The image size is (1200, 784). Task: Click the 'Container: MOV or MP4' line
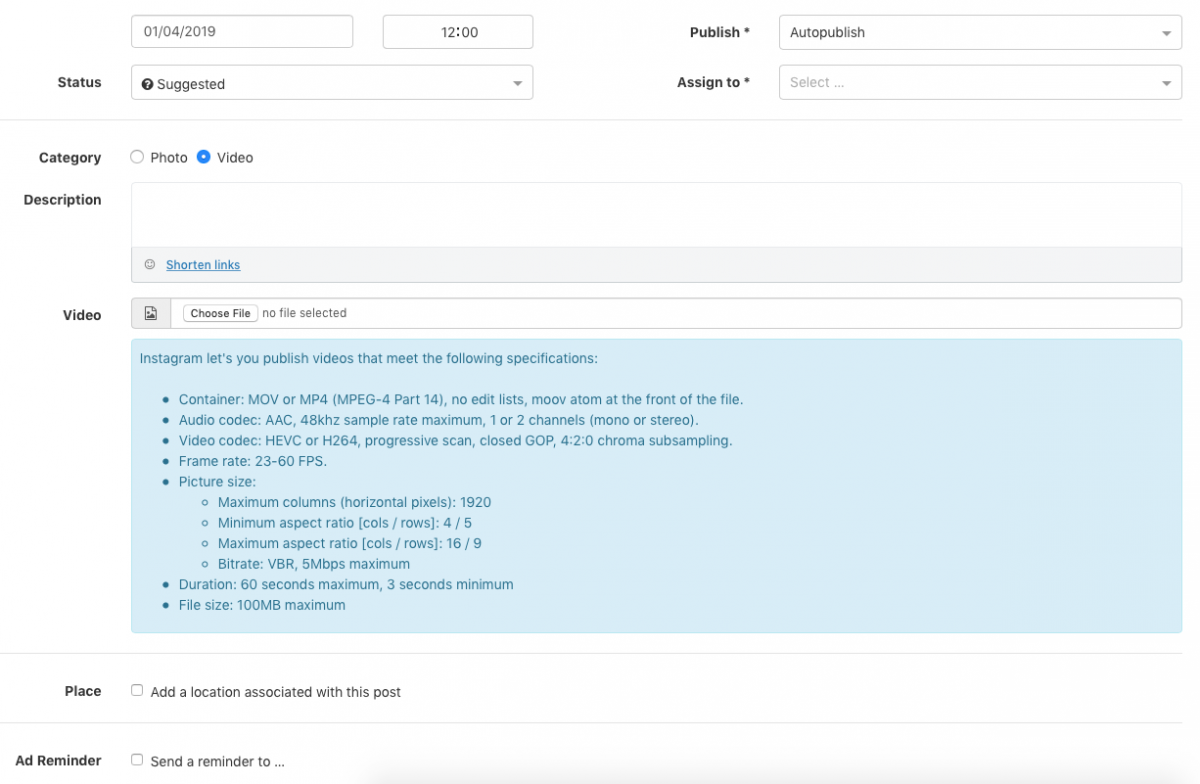click(x=461, y=399)
